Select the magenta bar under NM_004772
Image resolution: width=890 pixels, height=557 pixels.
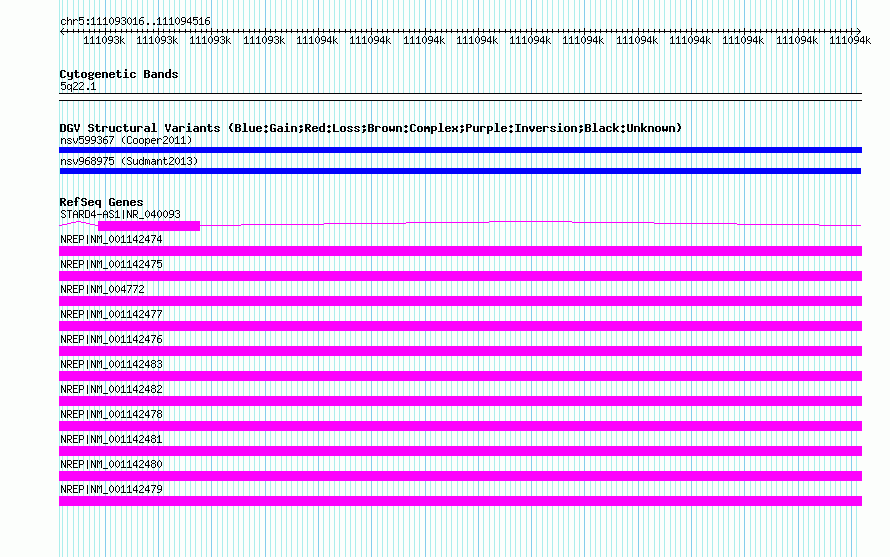[460, 301]
